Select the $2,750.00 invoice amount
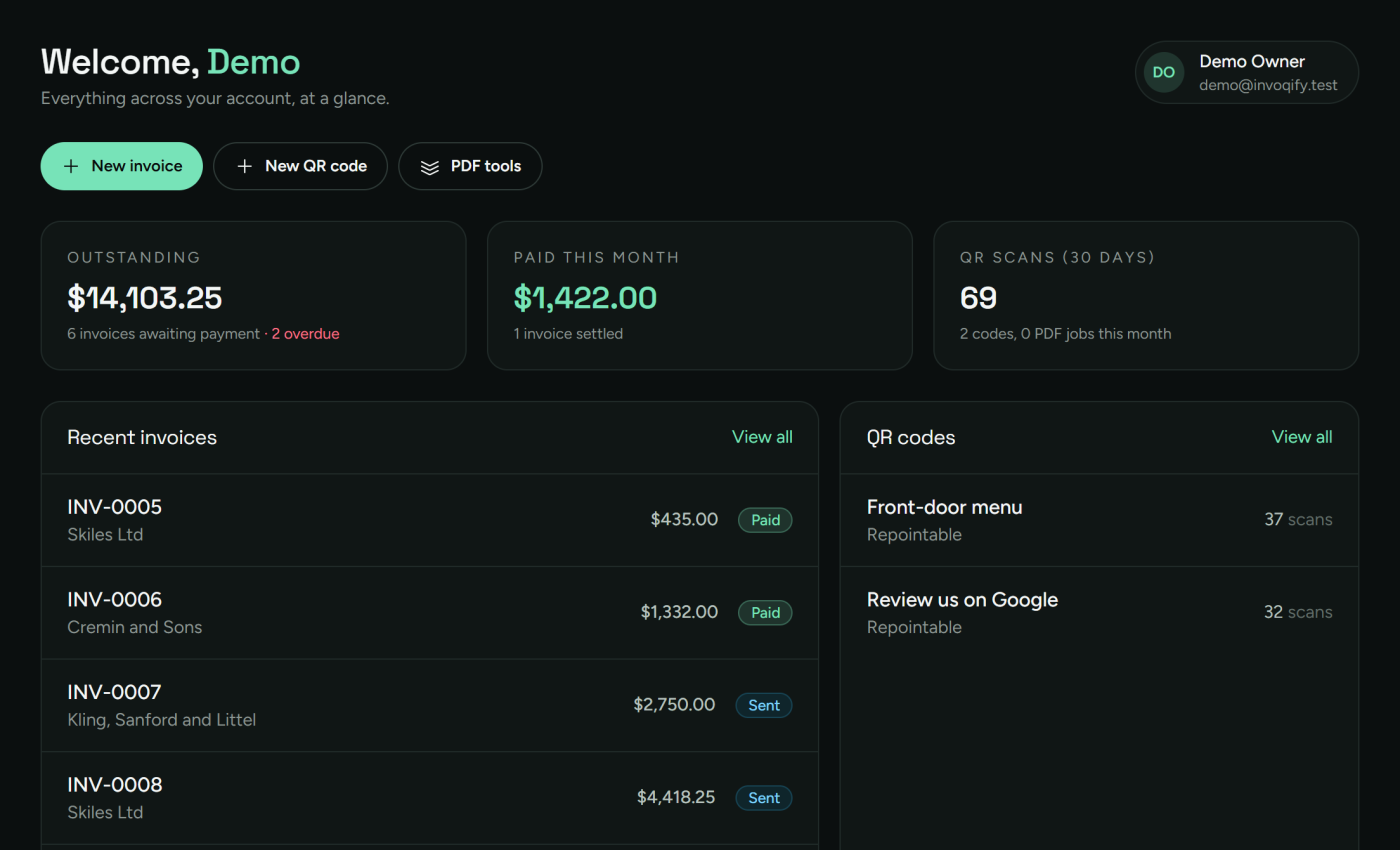Image resolution: width=1400 pixels, height=850 pixels. 674,705
